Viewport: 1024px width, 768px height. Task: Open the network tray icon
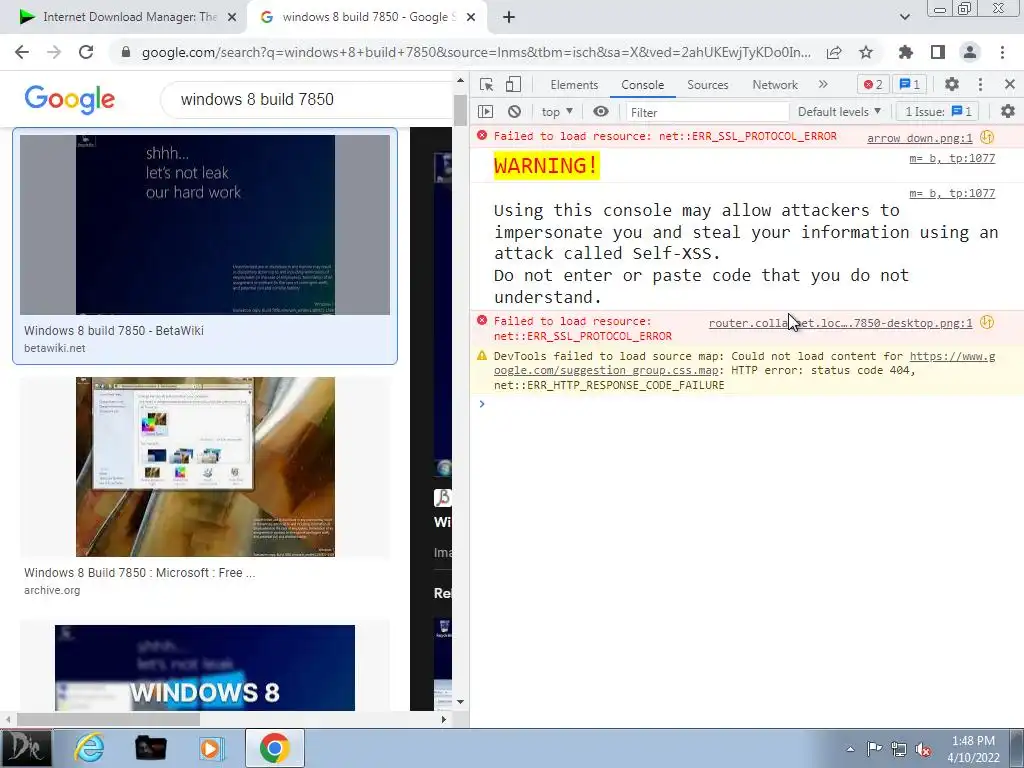899,749
